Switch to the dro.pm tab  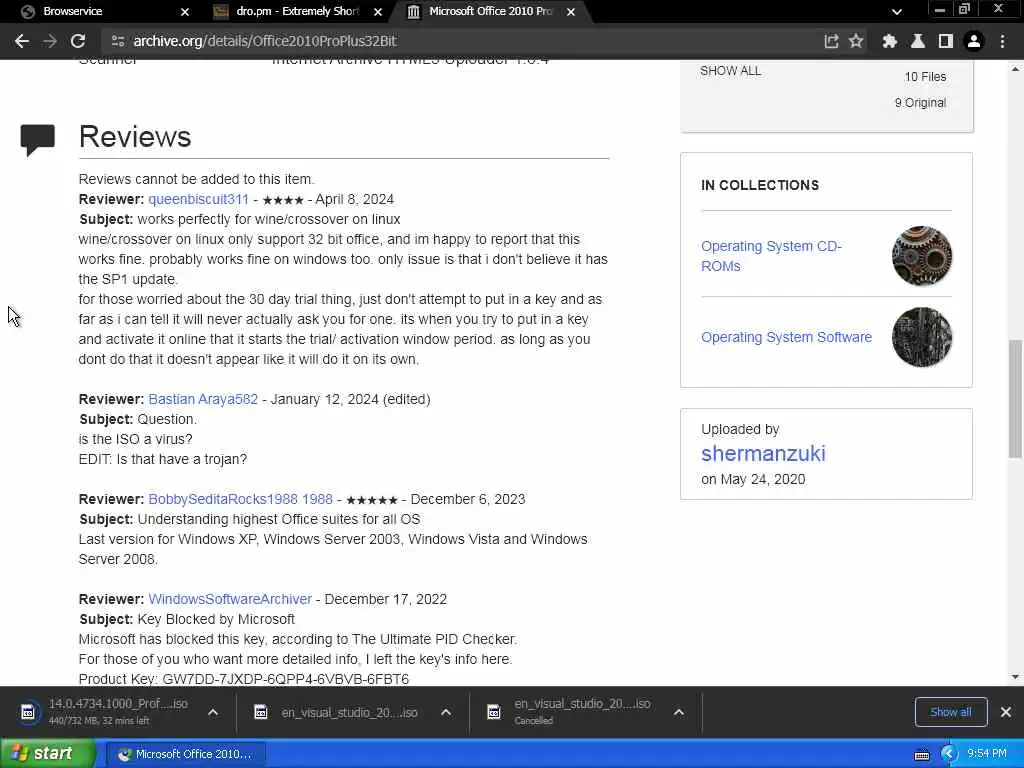(x=298, y=12)
